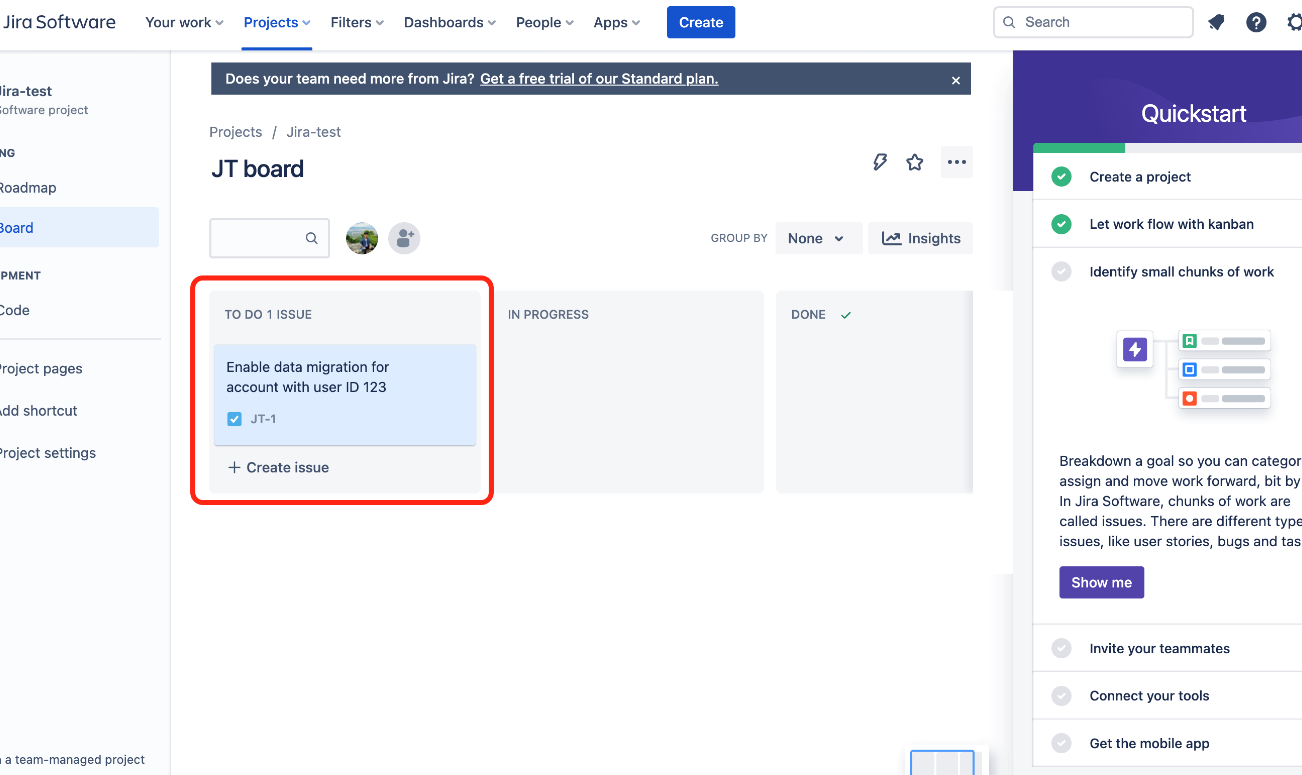Dismiss the free trial banner

tap(956, 80)
